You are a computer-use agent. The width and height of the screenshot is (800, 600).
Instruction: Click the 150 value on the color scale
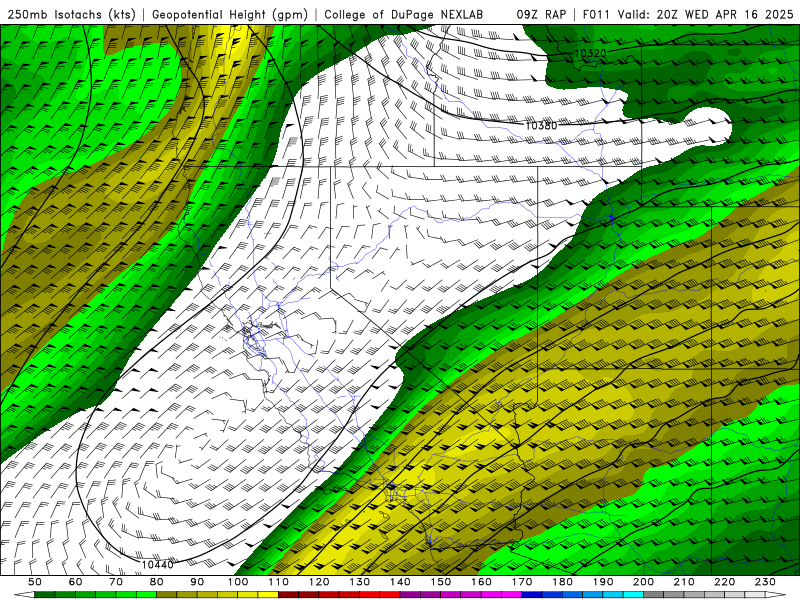(441, 582)
